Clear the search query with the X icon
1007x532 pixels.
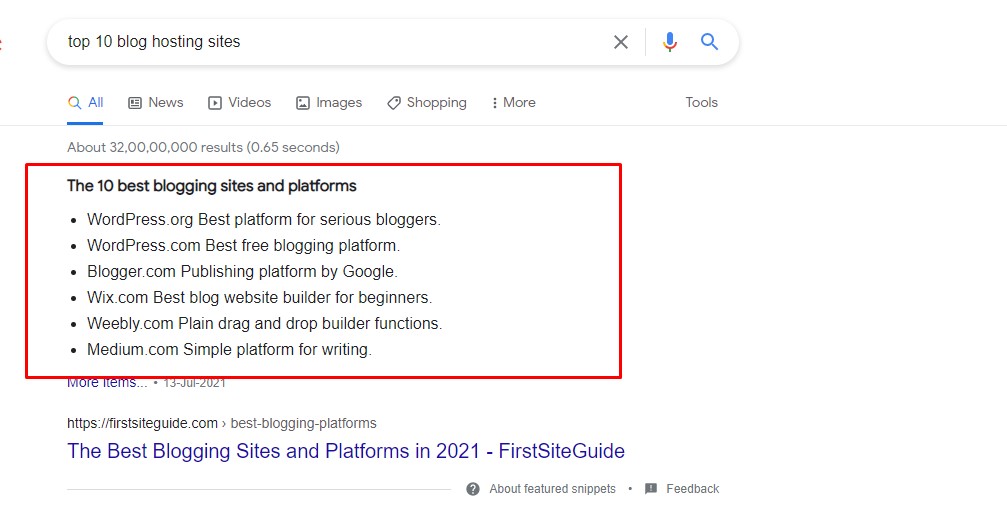point(621,42)
